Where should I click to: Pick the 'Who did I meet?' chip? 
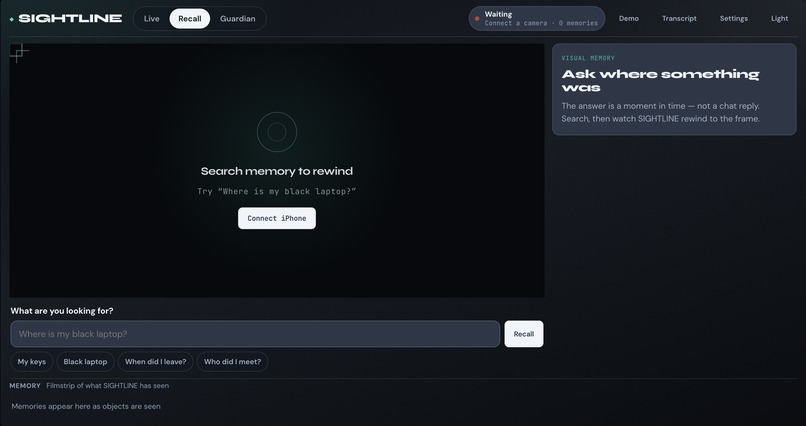tap(232, 362)
